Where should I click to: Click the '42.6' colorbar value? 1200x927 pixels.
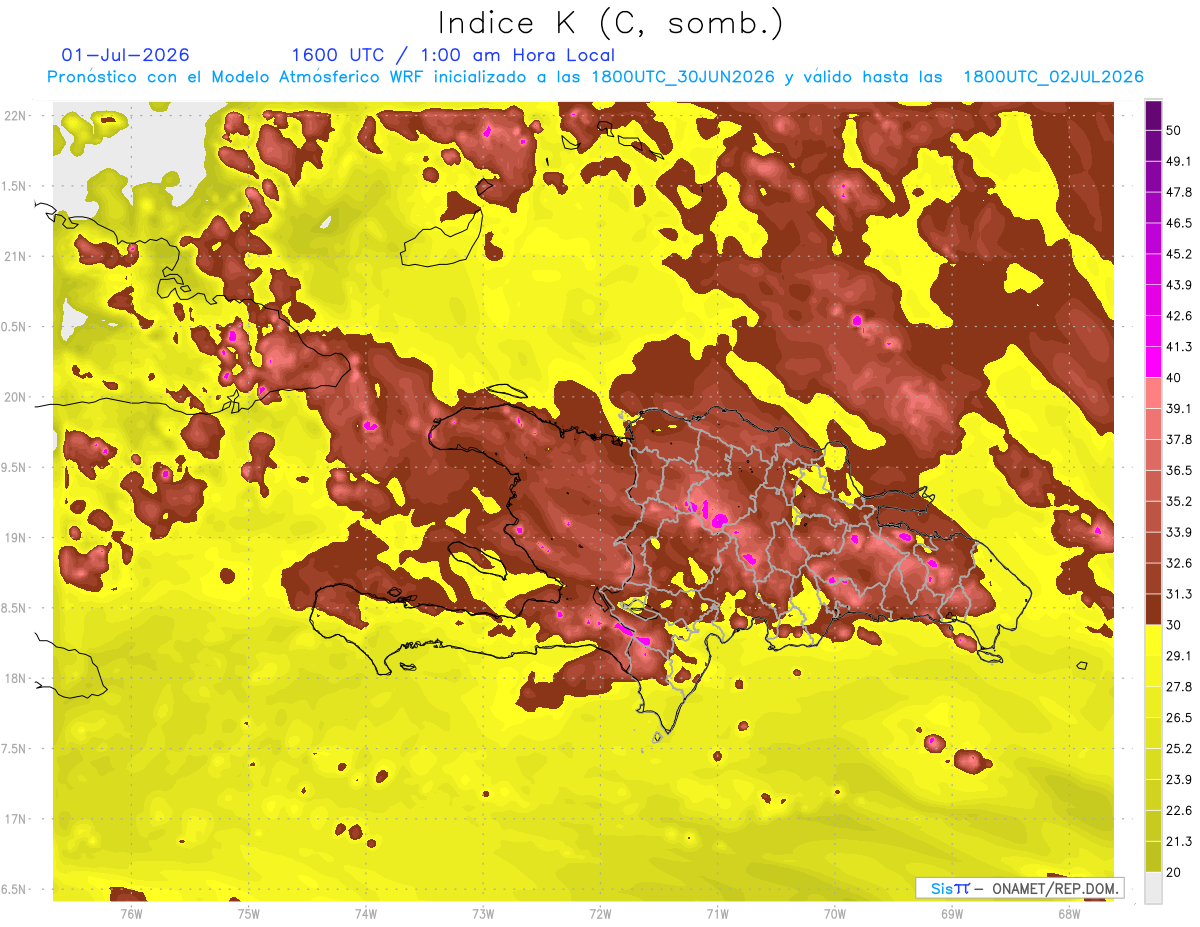1179,316
